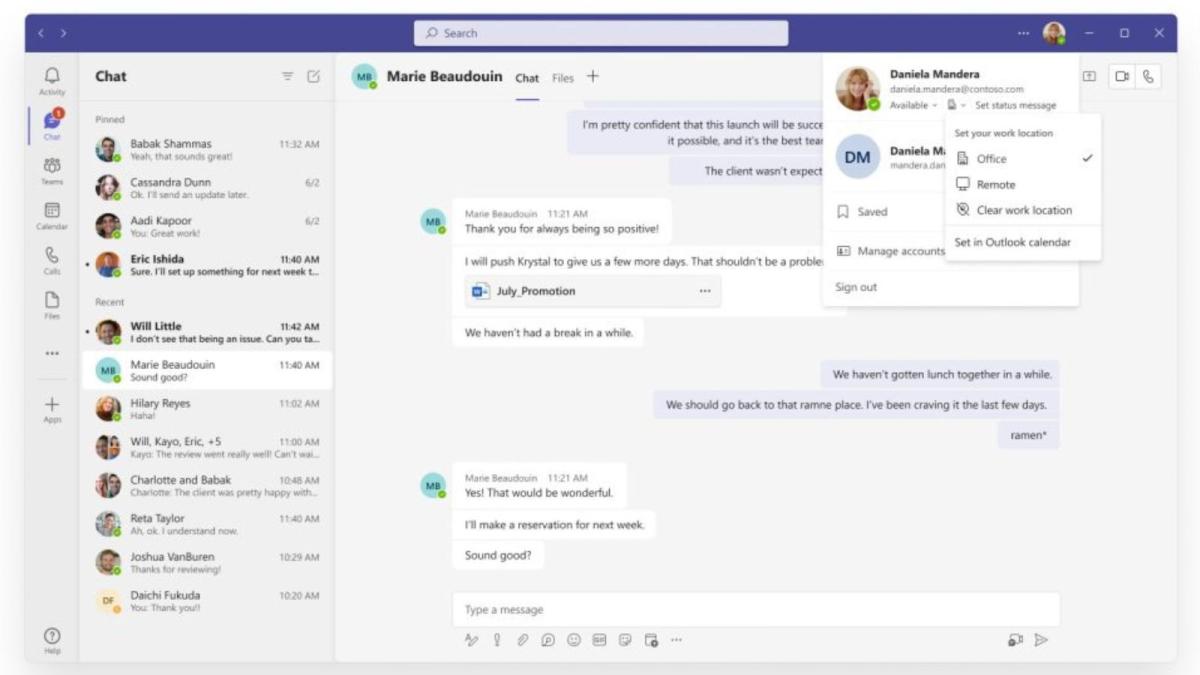
Task: Add a tab with the plus icon
Action: click(x=592, y=76)
